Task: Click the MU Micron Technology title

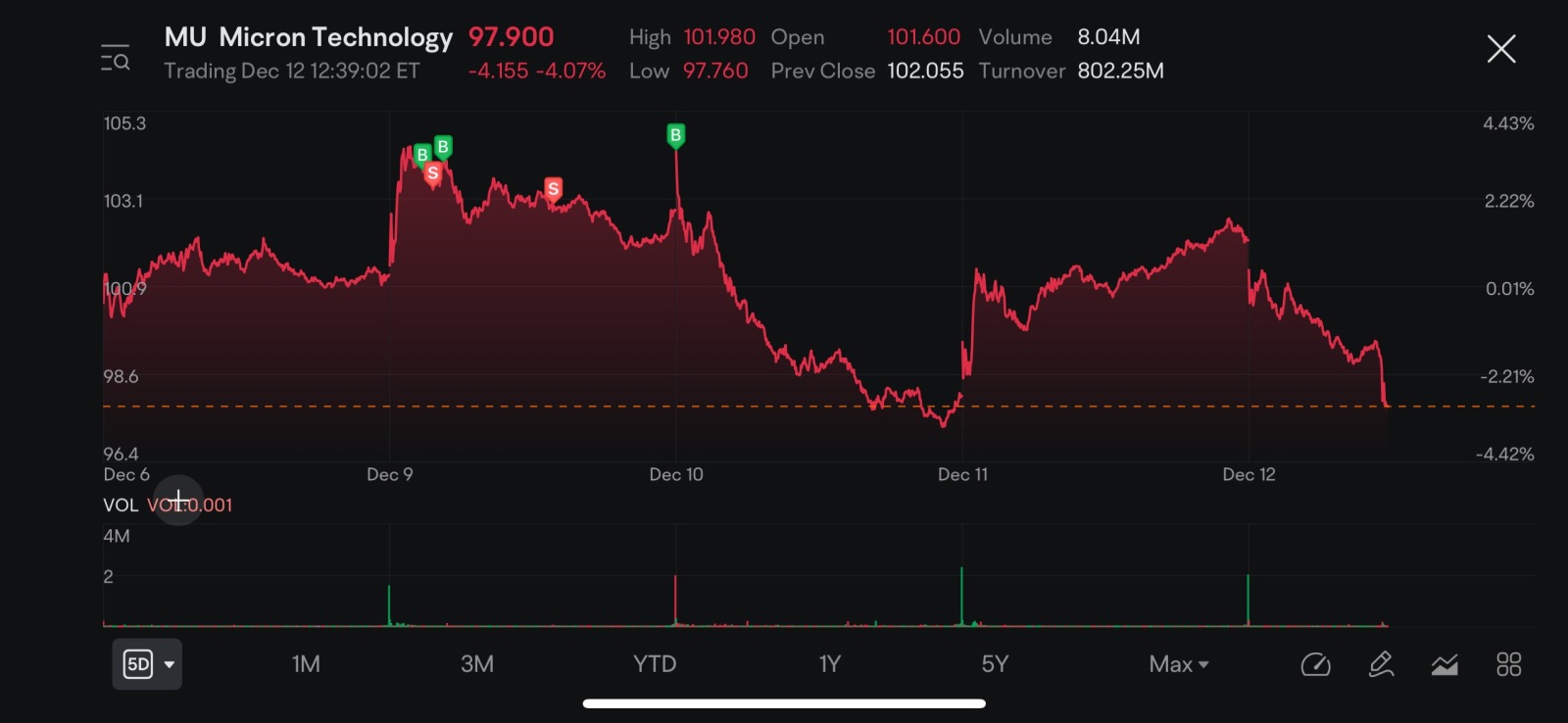Action: 309,37
